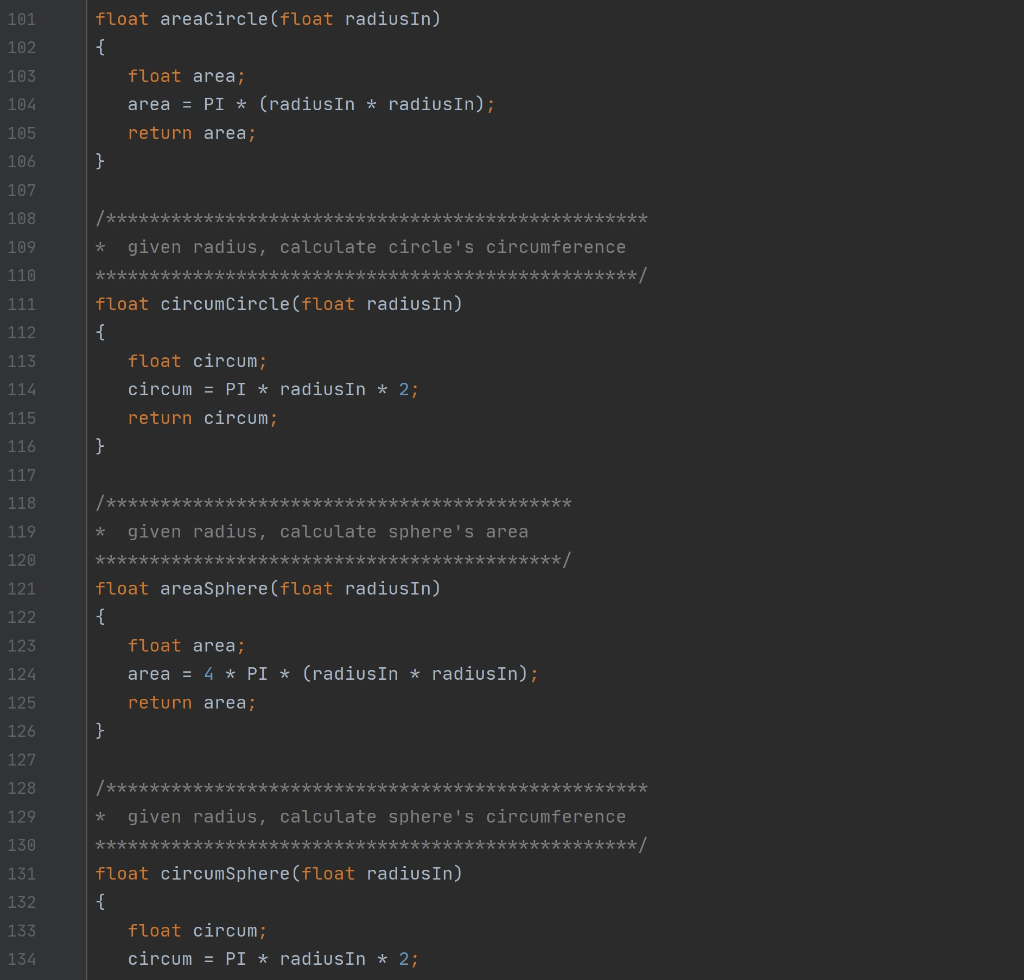The image size is (1024, 980).
Task: Click the number 4 on line 124
Action: (208, 673)
